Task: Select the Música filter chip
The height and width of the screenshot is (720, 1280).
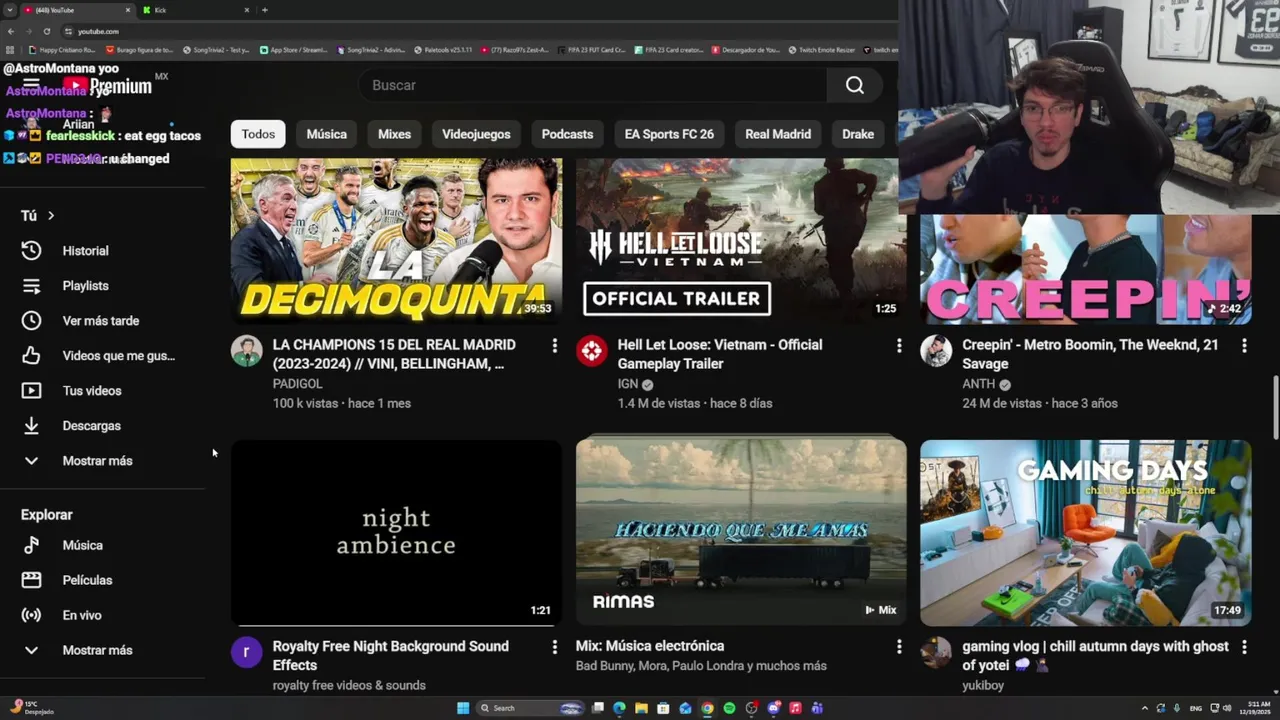Action: click(x=326, y=134)
